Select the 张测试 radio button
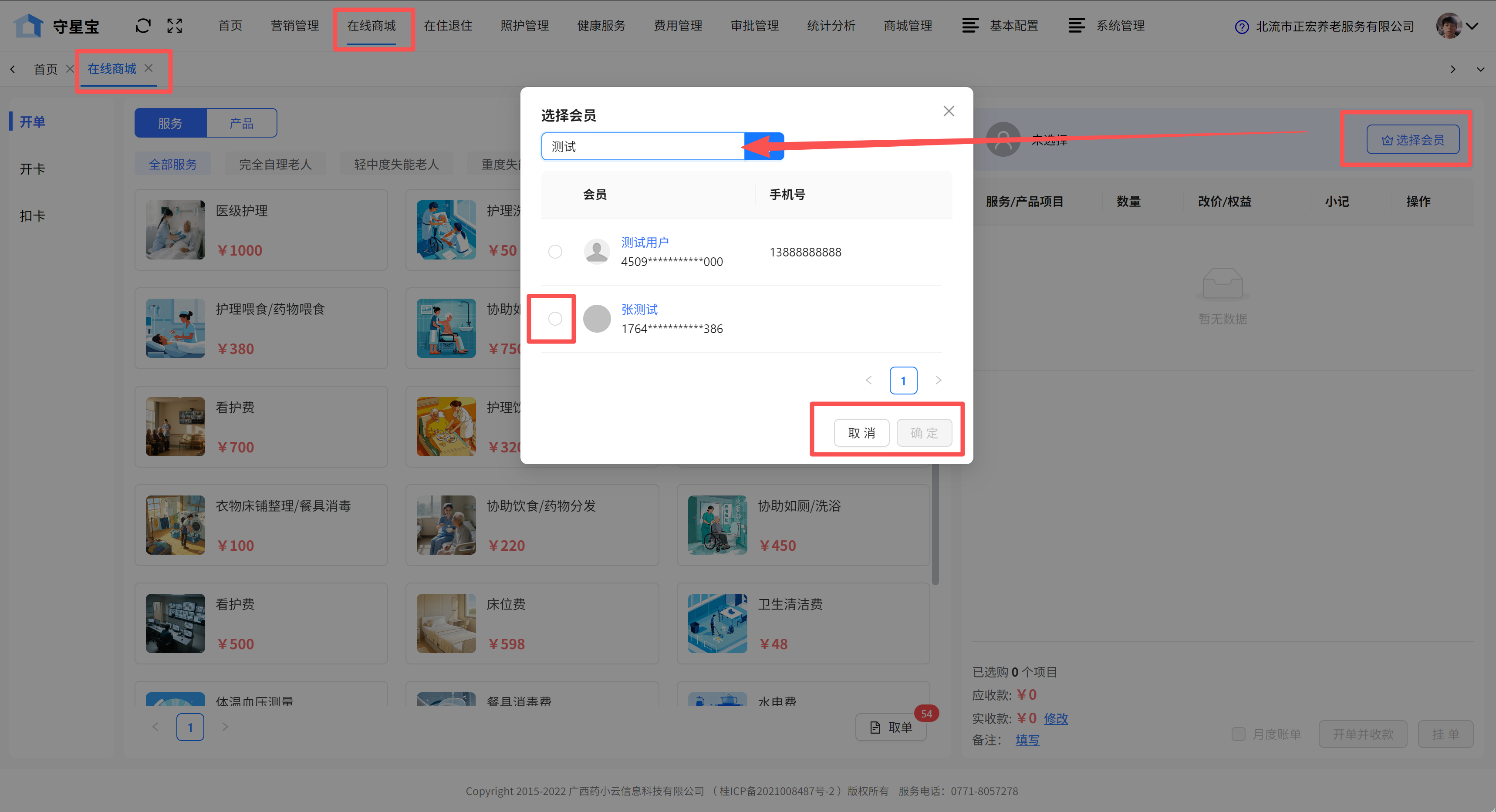 point(554,319)
